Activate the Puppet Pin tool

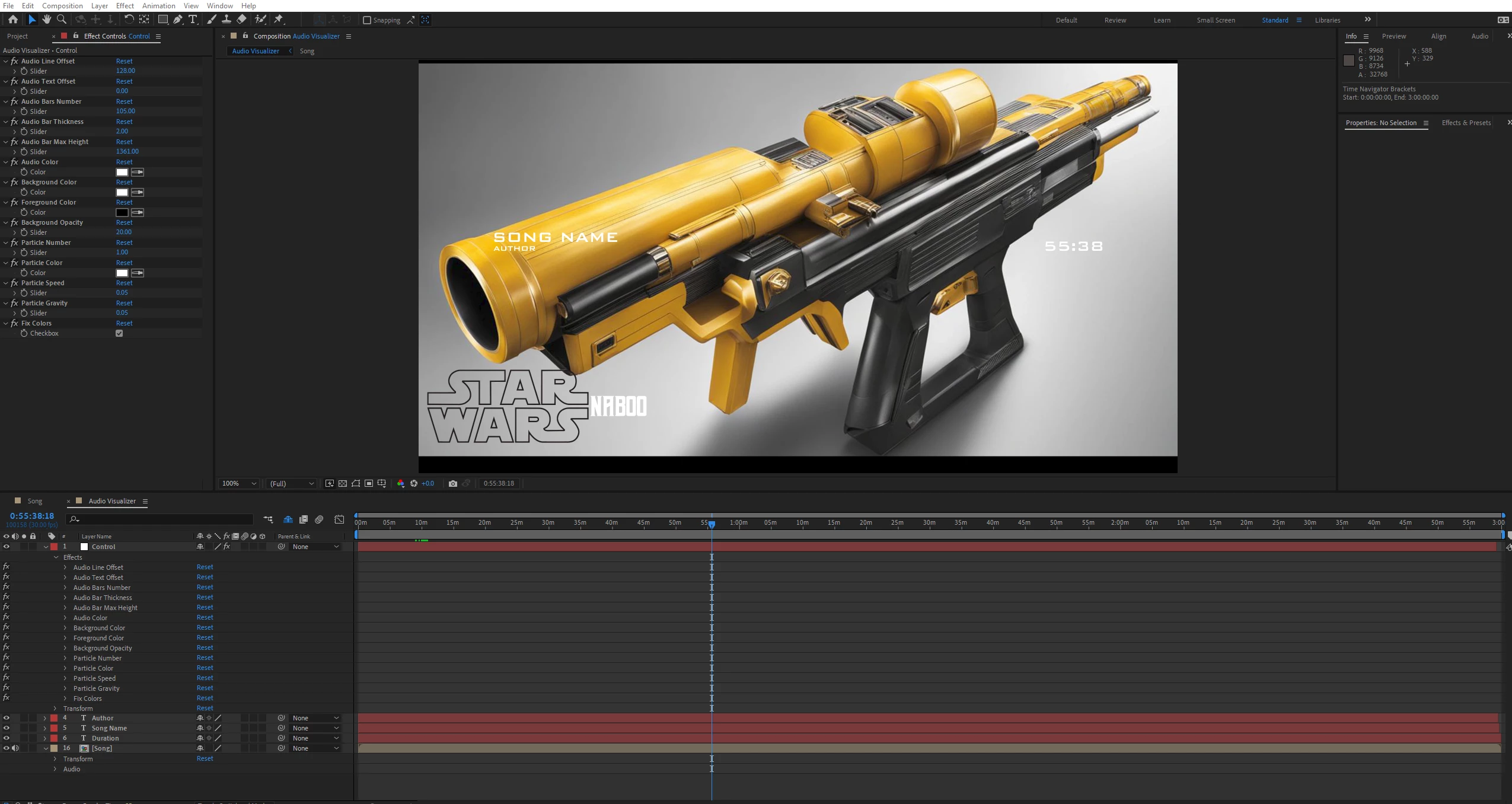point(279,20)
